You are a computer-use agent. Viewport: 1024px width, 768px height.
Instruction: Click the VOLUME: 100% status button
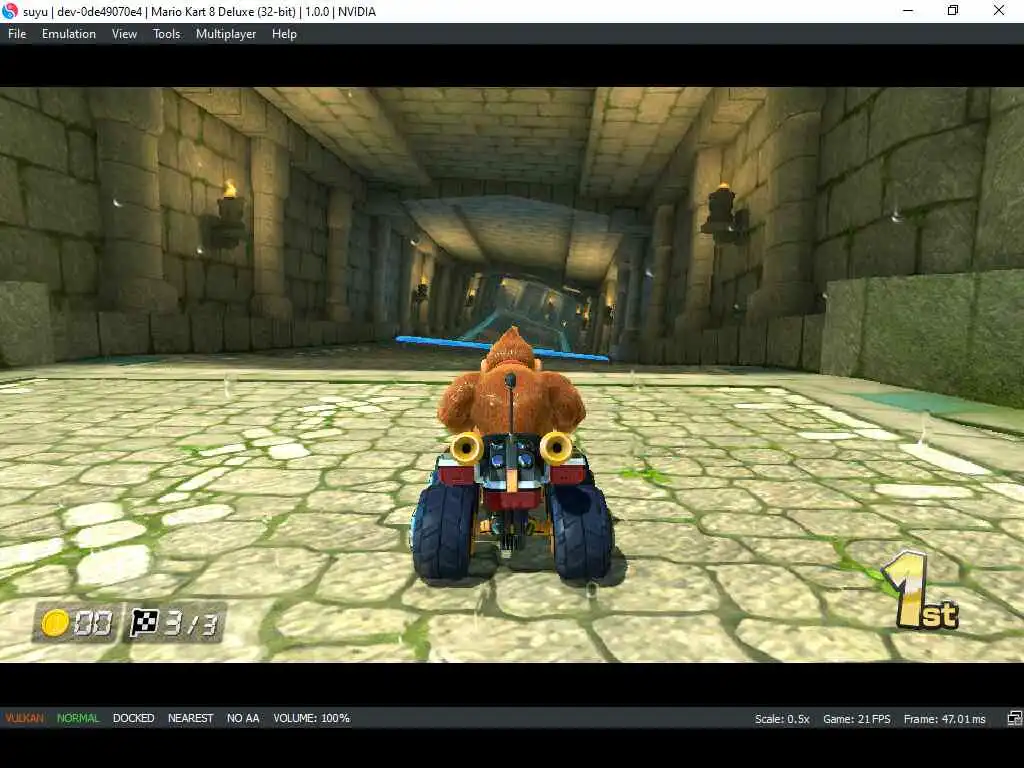coord(312,718)
